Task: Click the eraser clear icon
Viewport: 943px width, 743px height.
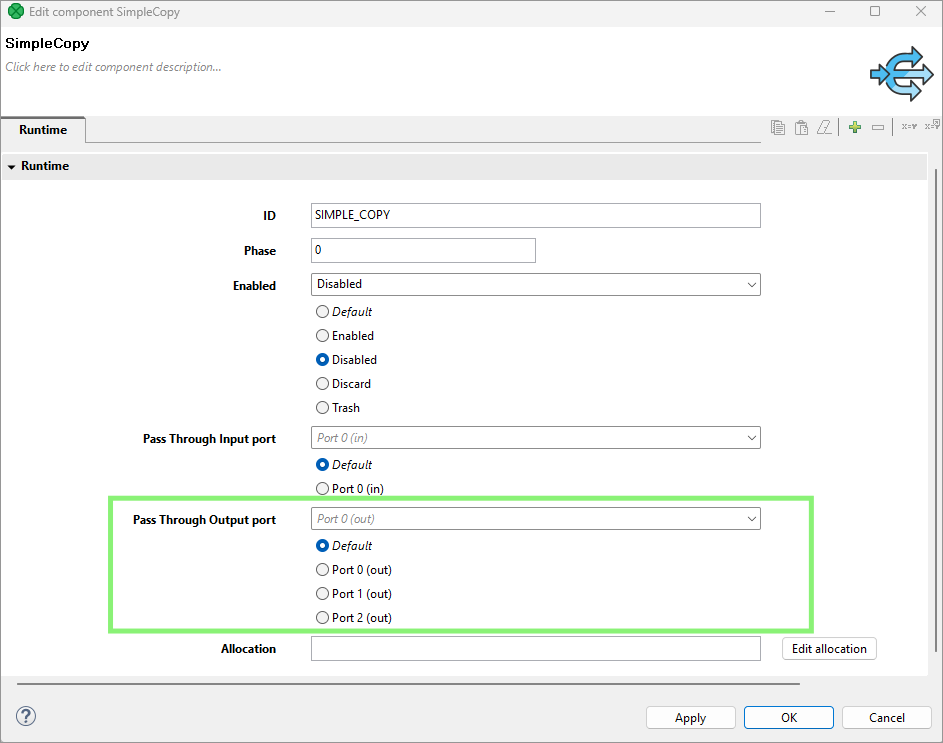Action: point(824,127)
